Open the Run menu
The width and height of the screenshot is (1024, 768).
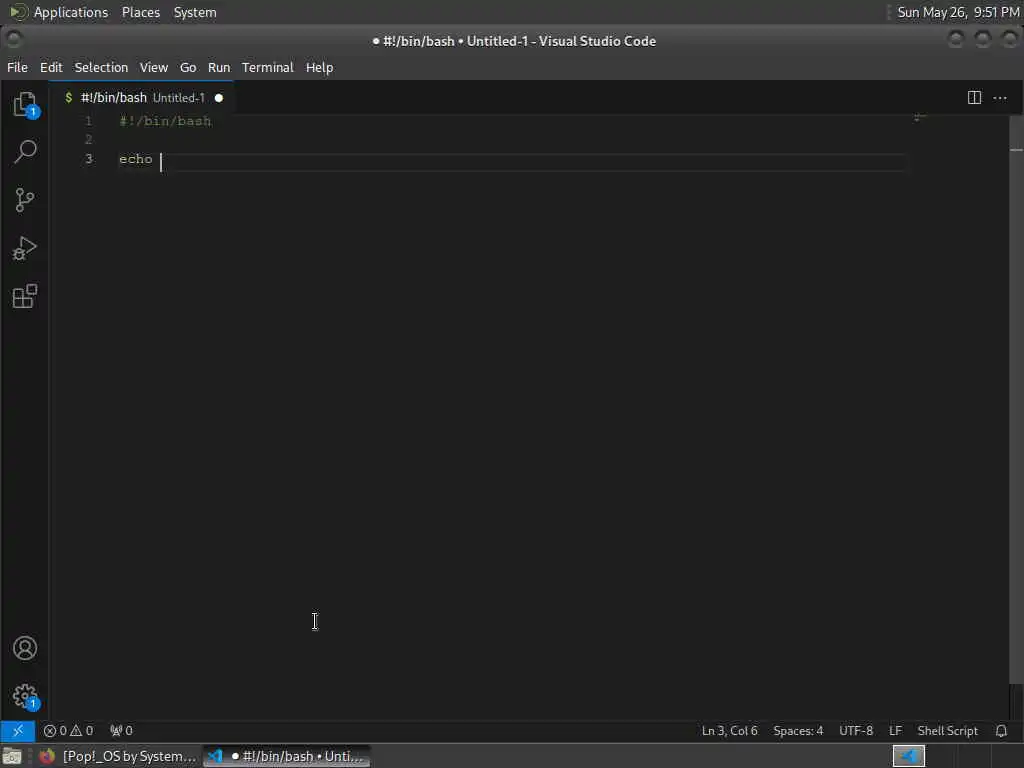tap(219, 67)
